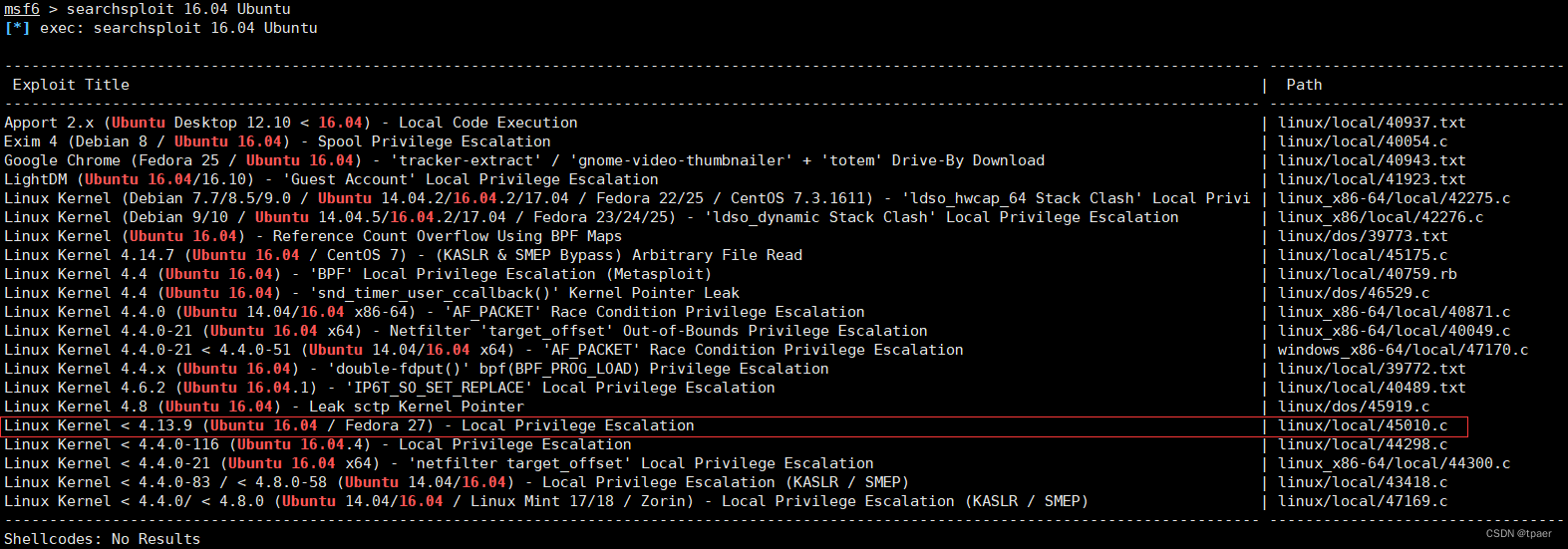Click path linux/local/40943.txt
Image resolution: width=1568 pixels, height=549 pixels.
[1372, 160]
